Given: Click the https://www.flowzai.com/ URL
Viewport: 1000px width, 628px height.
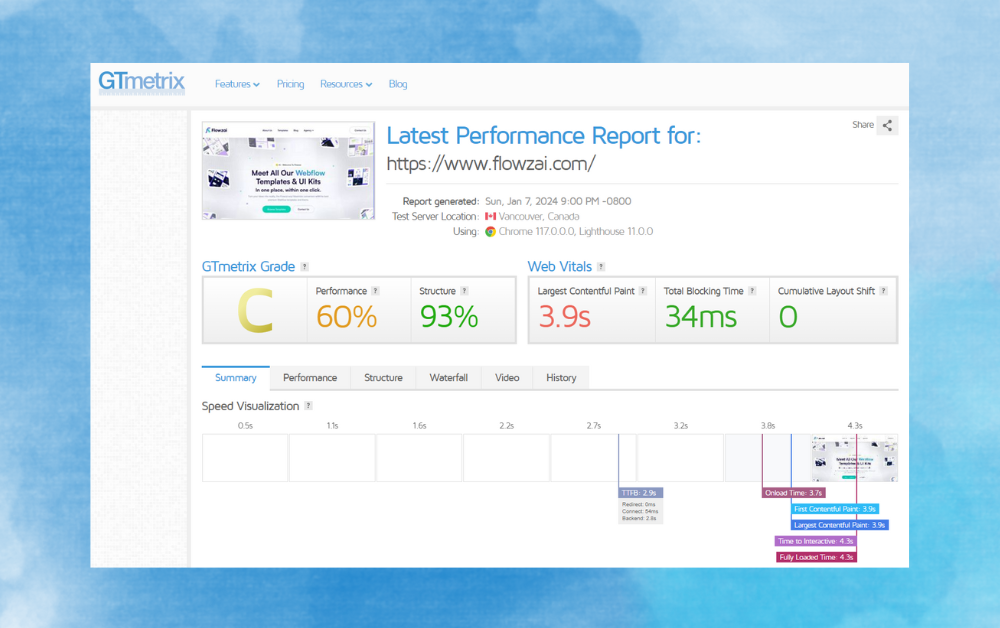Looking at the screenshot, I should click(491, 164).
